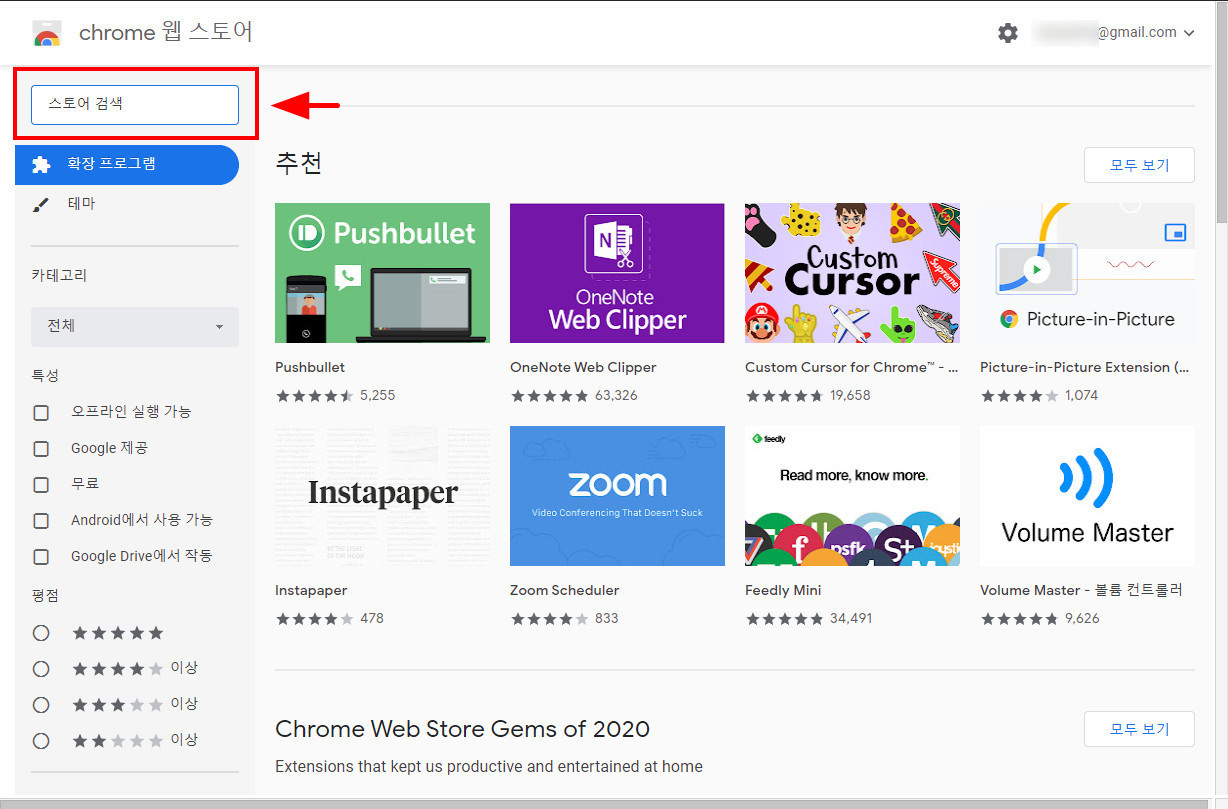Click the 스토어 검색 search field
Screen dimensions: 1228x809
135,104
